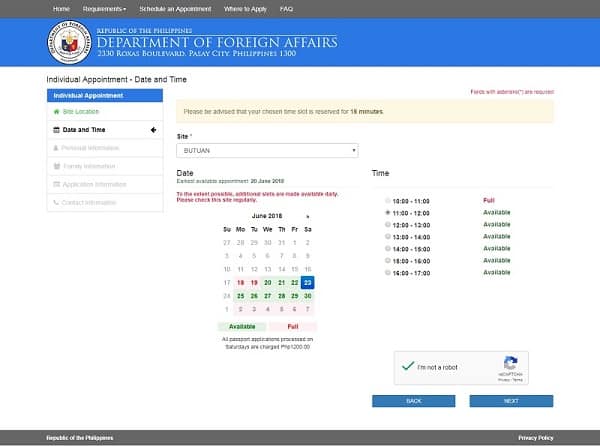Screen dimensions: 600x446
Task: Open the Date and Time step
Action: [x=105, y=130]
